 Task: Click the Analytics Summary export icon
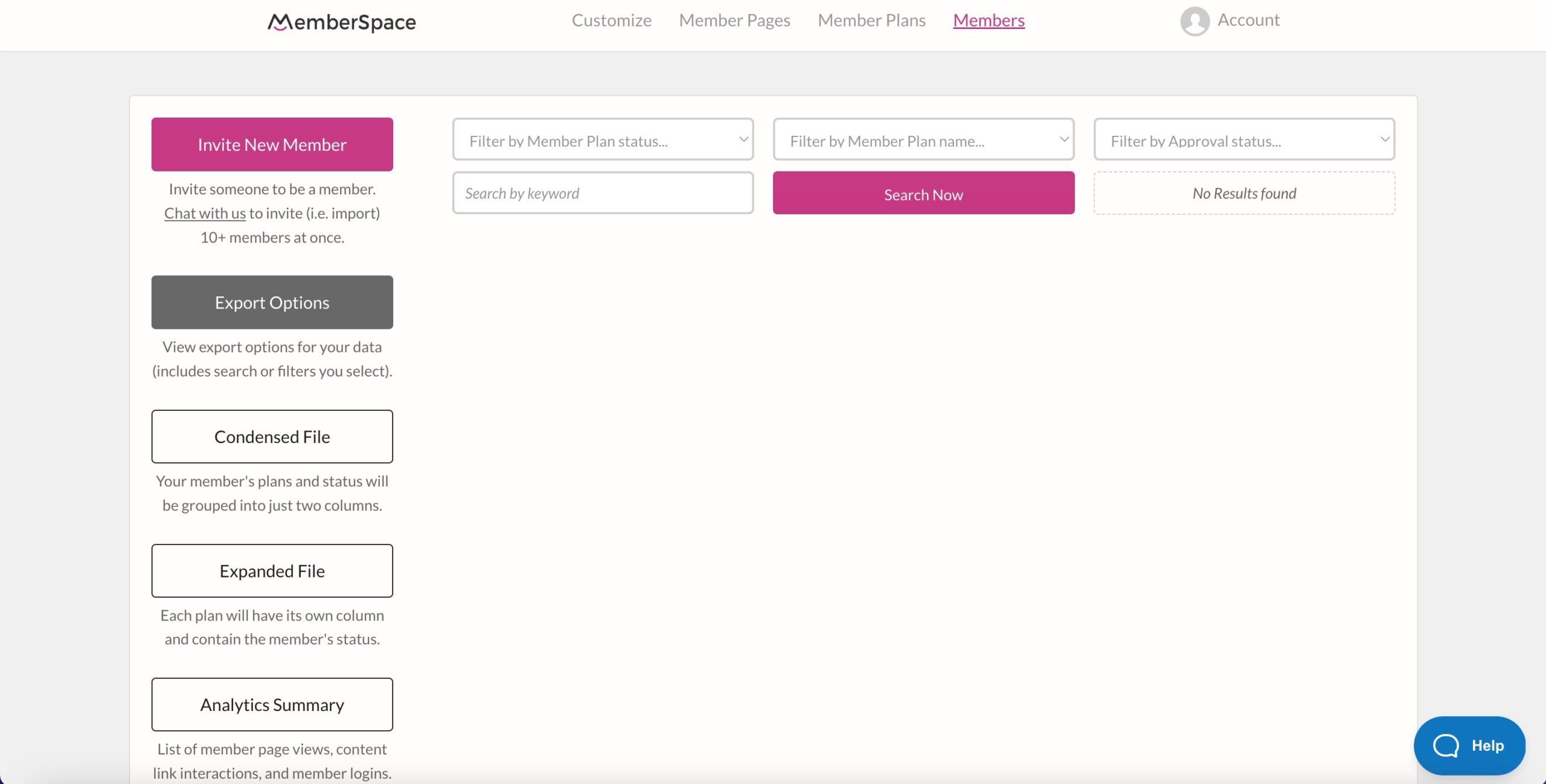tap(272, 704)
